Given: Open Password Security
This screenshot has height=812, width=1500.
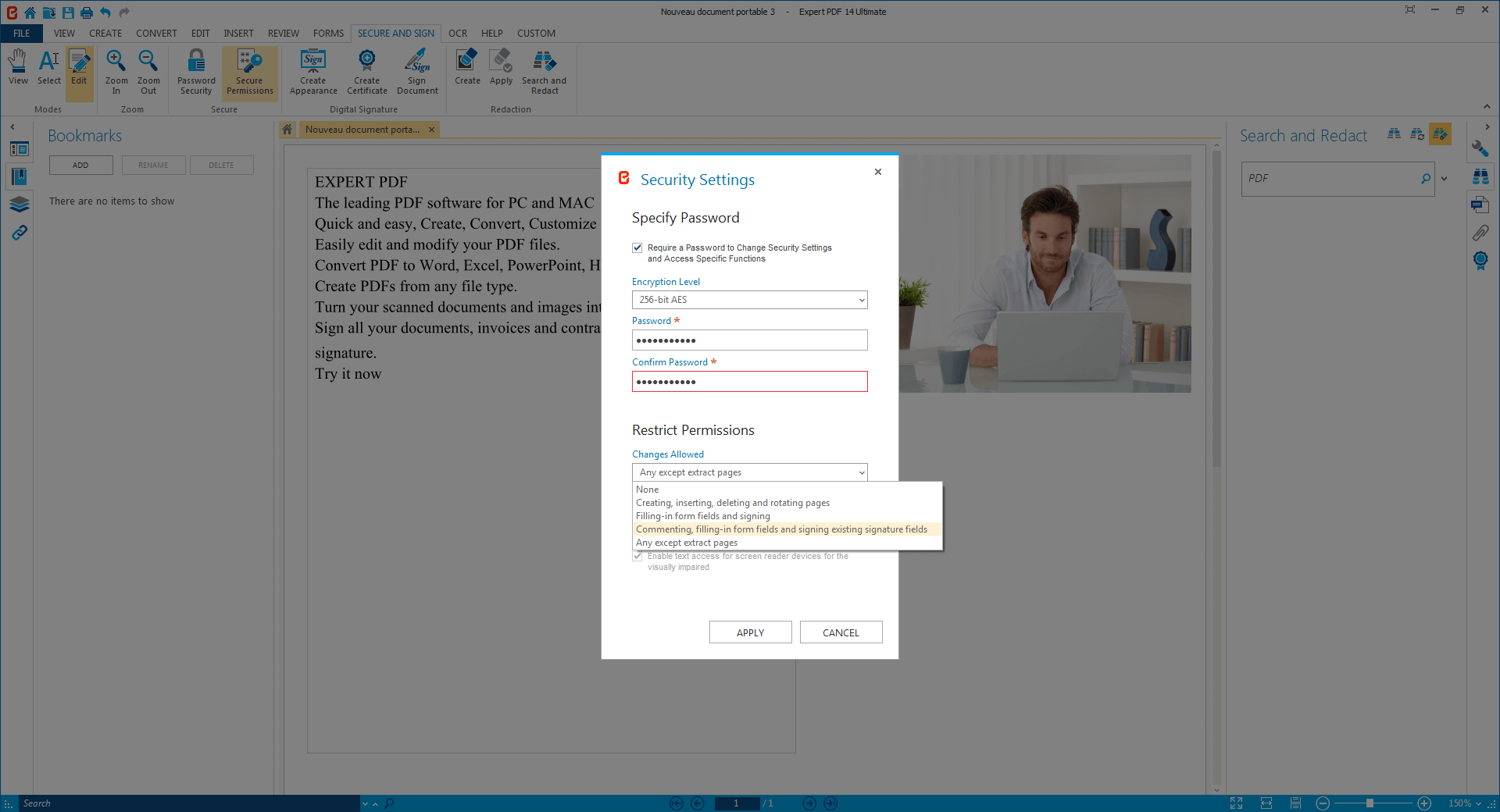Looking at the screenshot, I should pyautogui.click(x=196, y=72).
